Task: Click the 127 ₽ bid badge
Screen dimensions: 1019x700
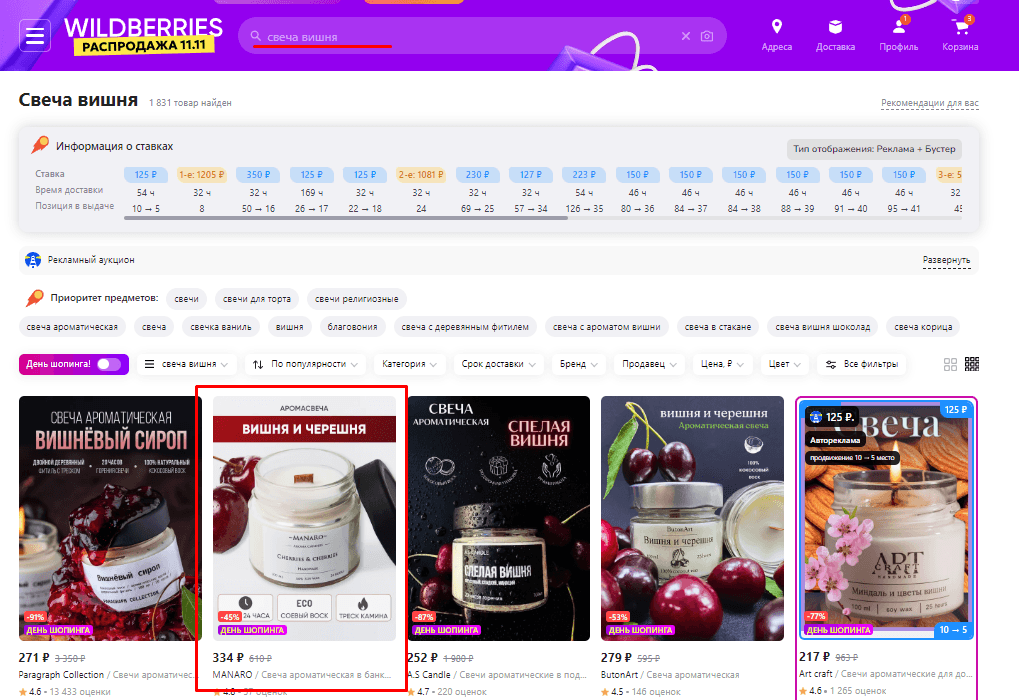Action: [x=531, y=175]
